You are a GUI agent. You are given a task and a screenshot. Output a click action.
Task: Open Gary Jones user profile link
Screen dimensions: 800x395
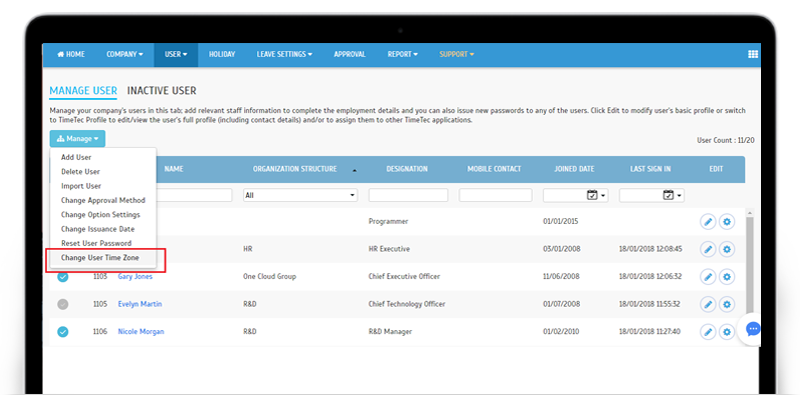click(135, 277)
